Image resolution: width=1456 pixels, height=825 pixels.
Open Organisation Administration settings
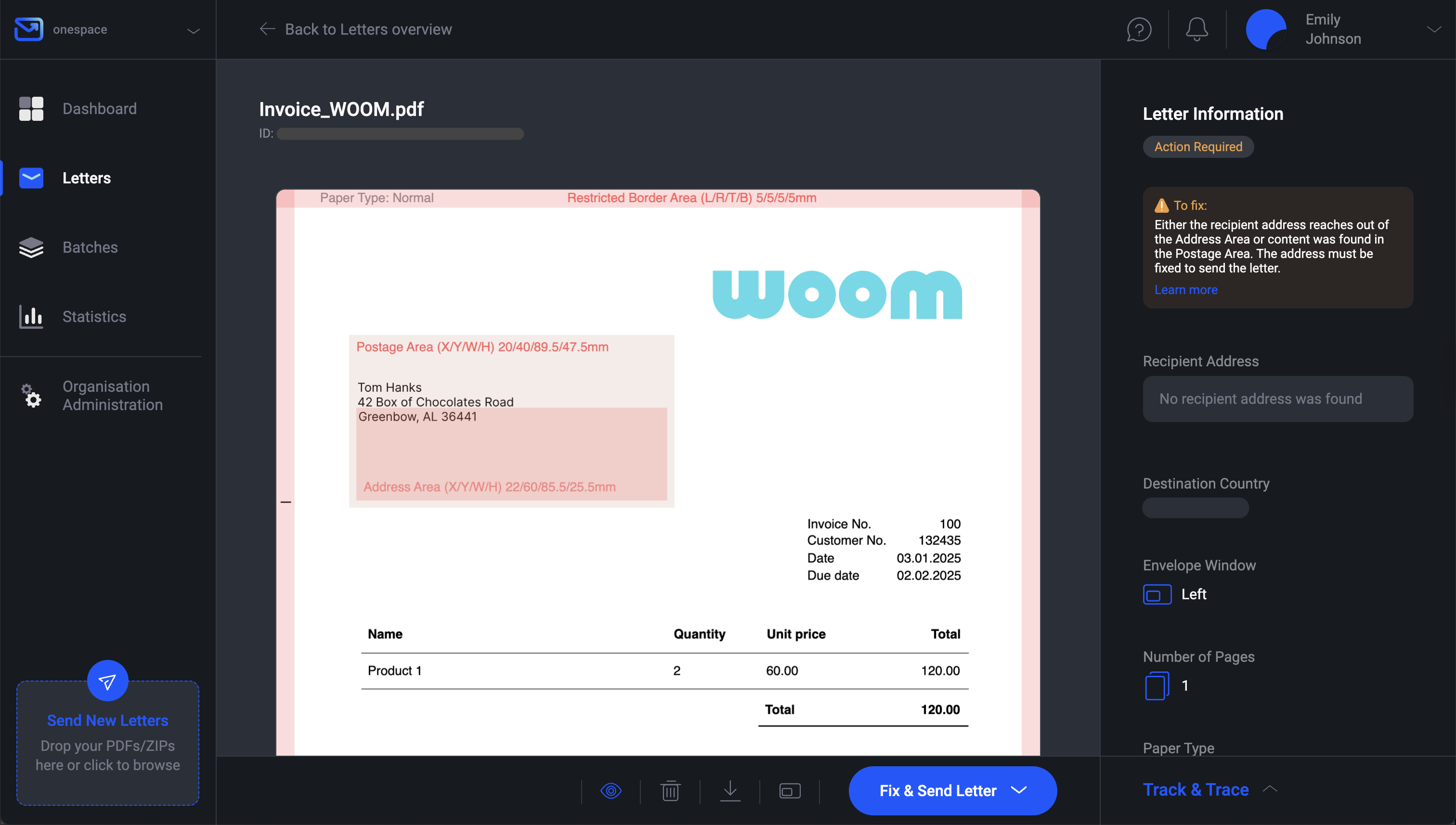click(112, 396)
